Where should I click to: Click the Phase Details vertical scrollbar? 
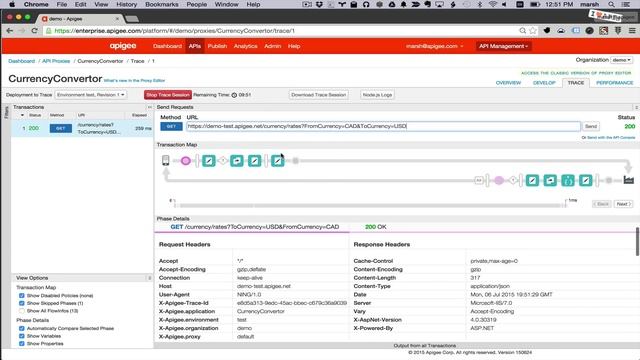coord(637,242)
